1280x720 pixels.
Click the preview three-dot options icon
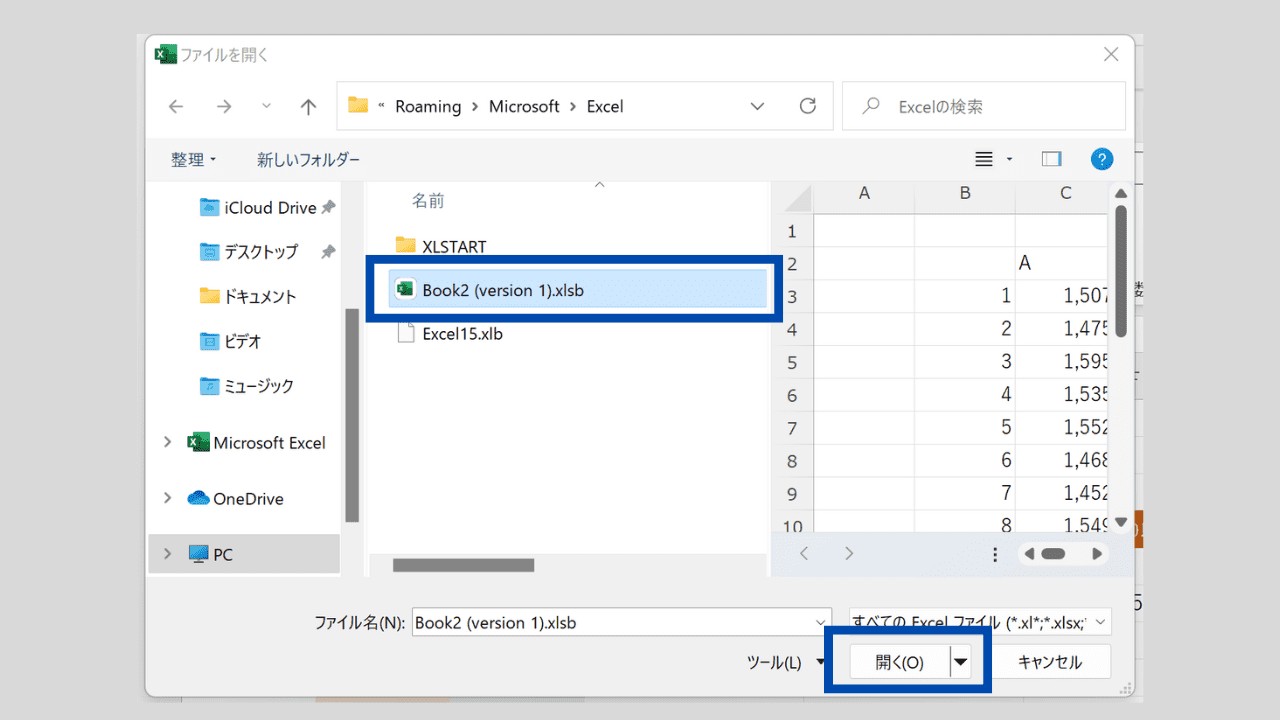(x=994, y=553)
